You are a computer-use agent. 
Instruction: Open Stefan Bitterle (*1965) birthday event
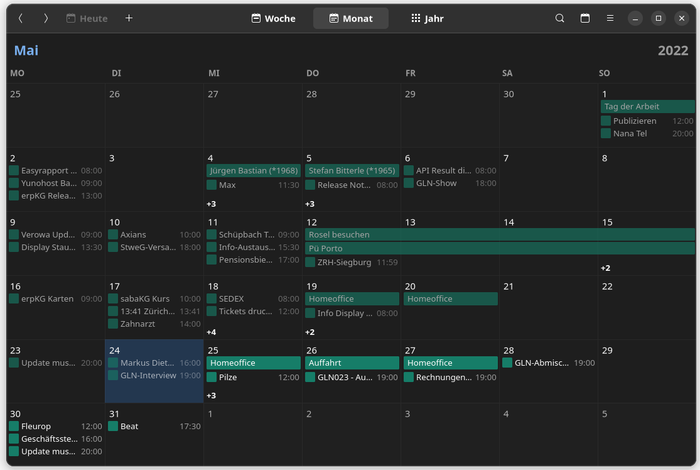click(x=352, y=171)
